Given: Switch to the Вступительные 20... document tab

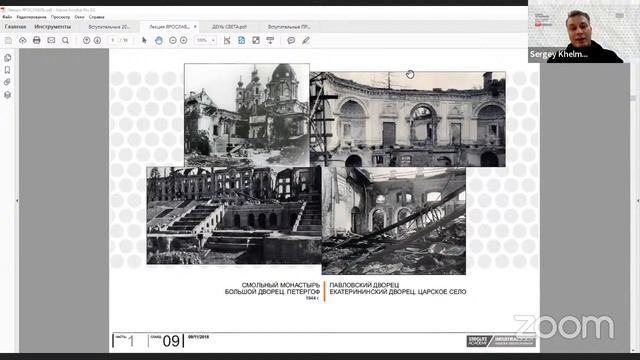Looking at the screenshot, I should (109, 27).
